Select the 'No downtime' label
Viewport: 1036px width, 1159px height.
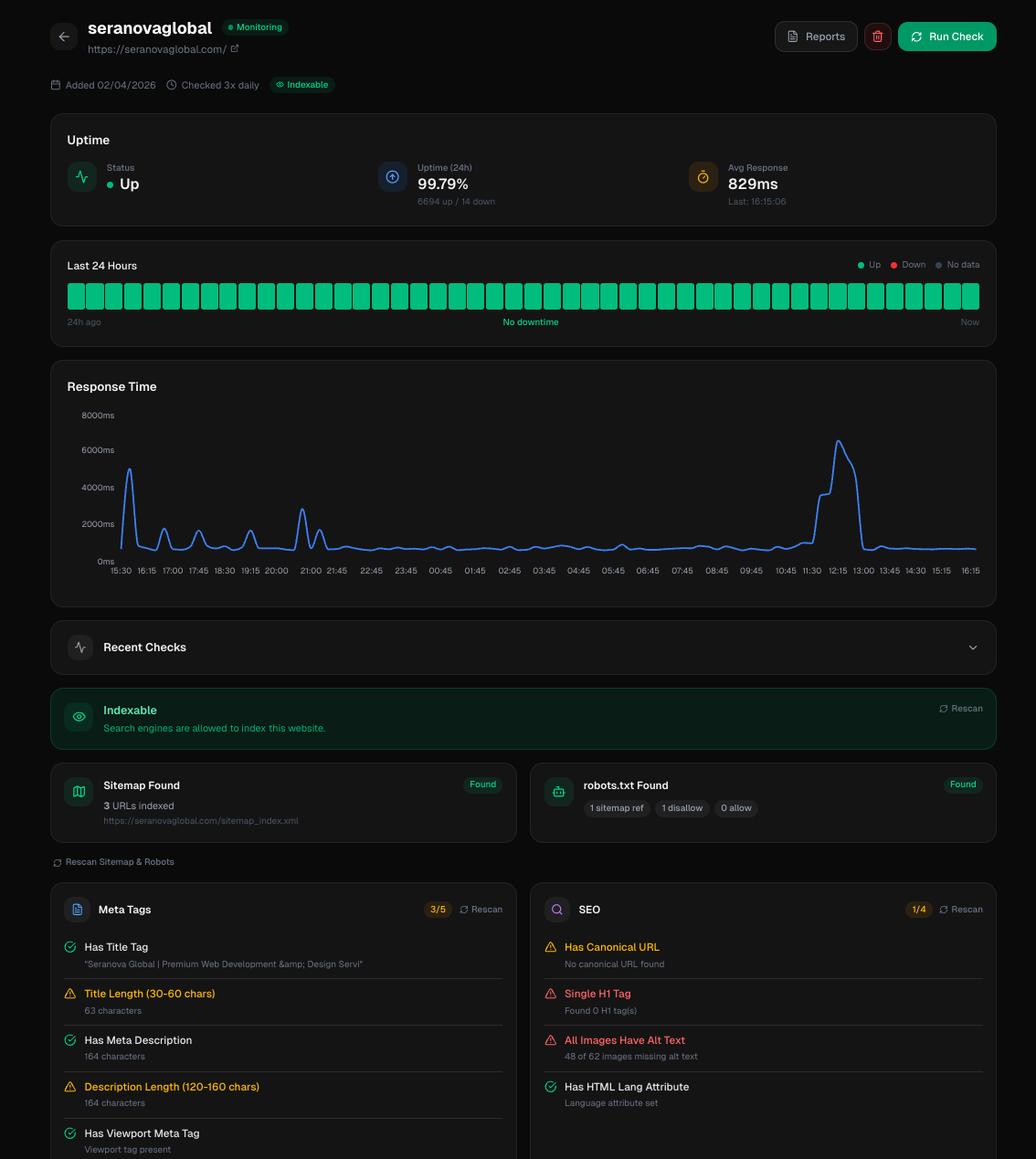click(531, 322)
